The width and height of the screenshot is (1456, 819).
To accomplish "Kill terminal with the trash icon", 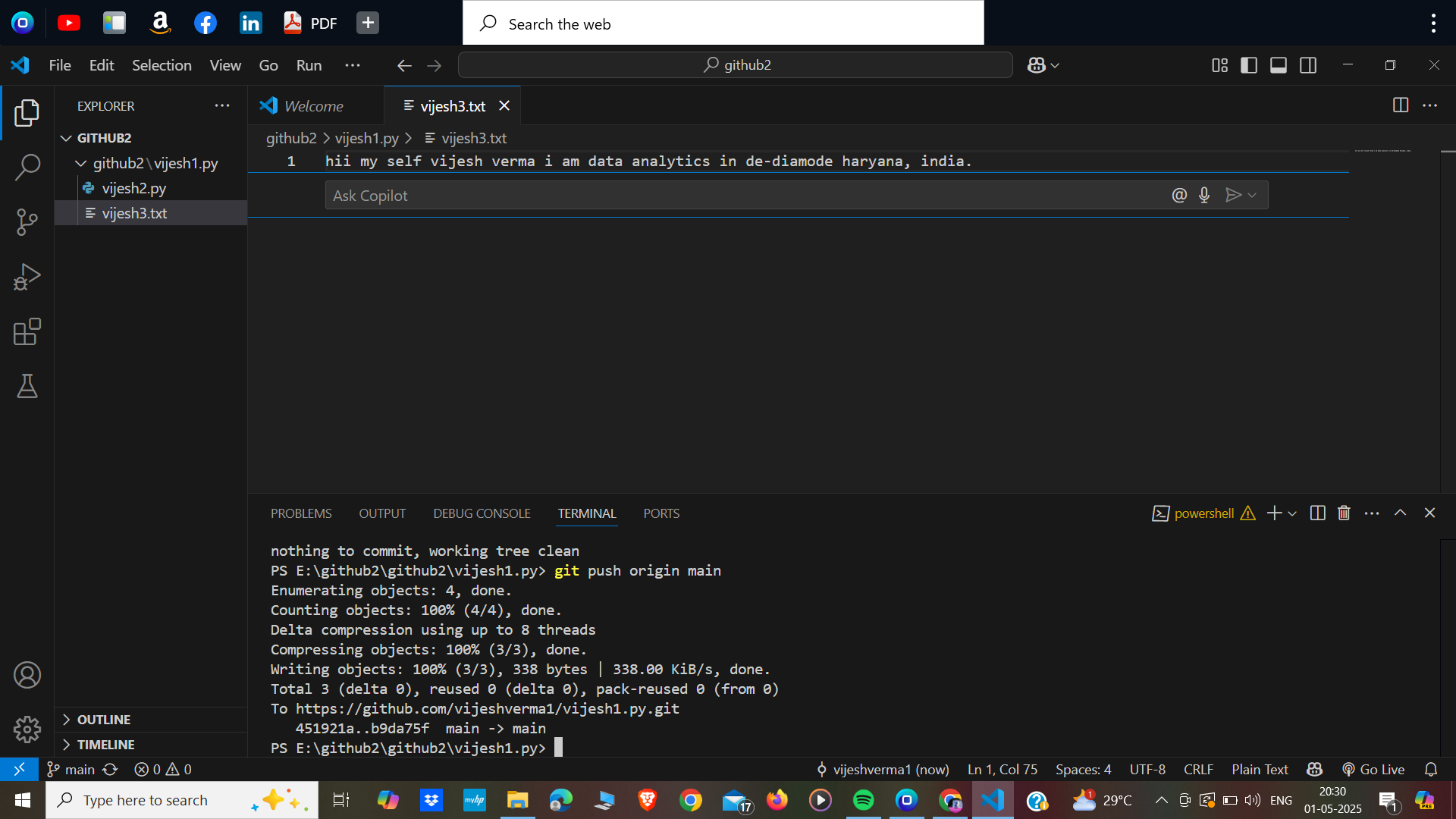I will tap(1344, 513).
